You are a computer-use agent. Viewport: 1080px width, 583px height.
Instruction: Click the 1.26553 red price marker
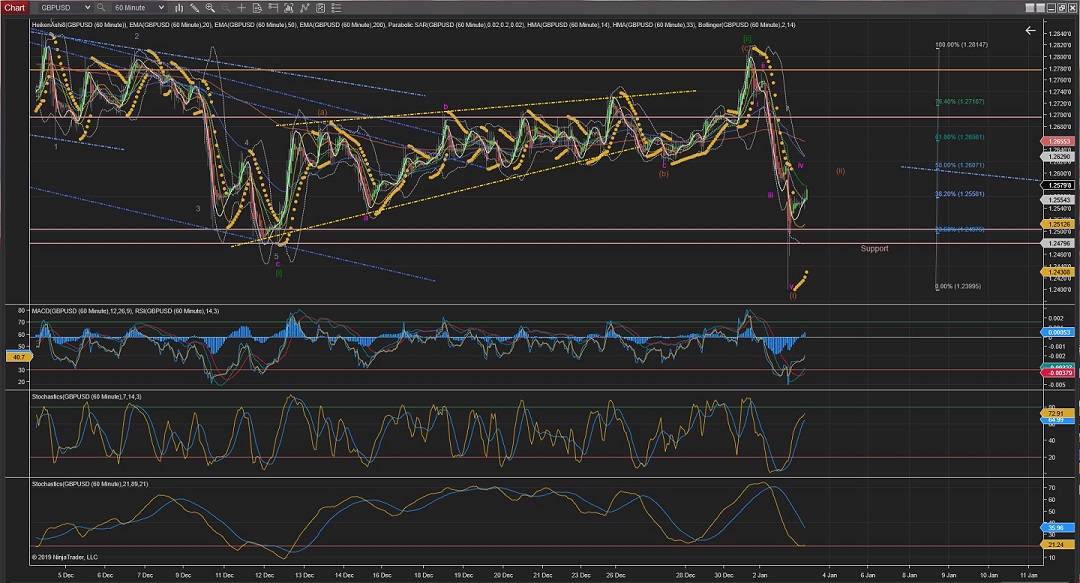pyautogui.click(x=1059, y=142)
